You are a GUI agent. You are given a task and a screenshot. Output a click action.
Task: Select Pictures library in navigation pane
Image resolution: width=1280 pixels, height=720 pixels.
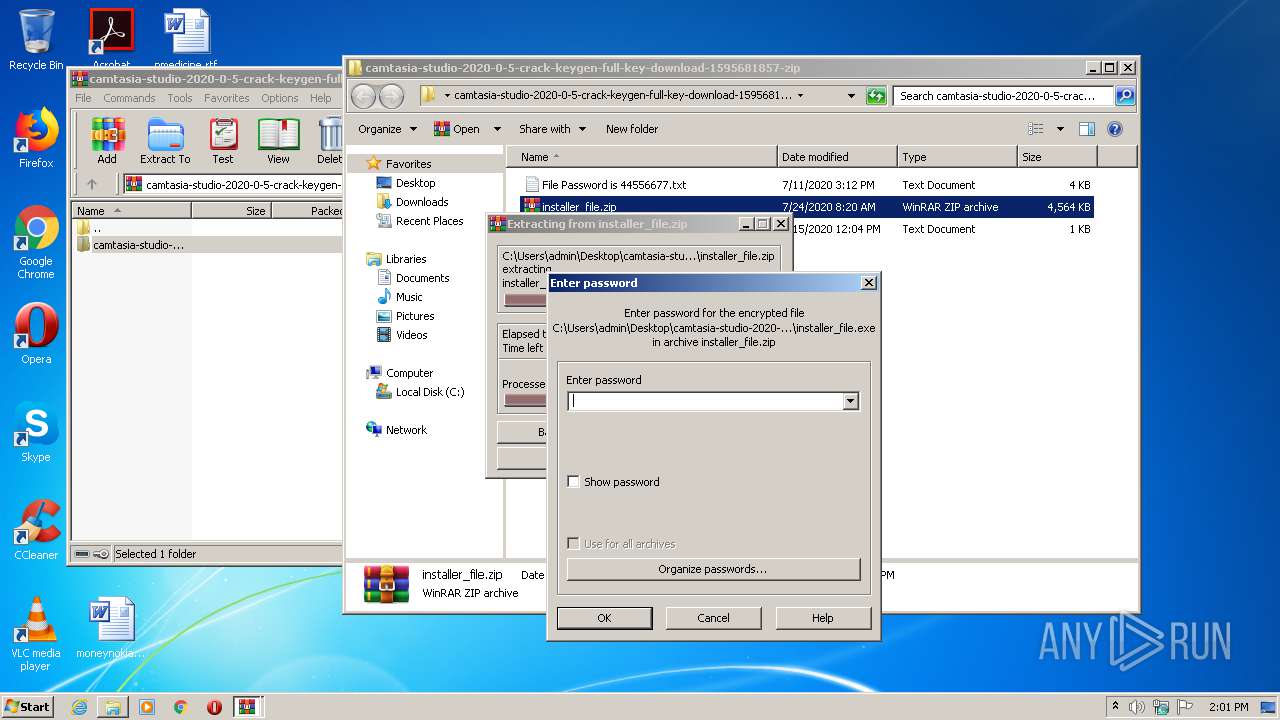point(415,316)
